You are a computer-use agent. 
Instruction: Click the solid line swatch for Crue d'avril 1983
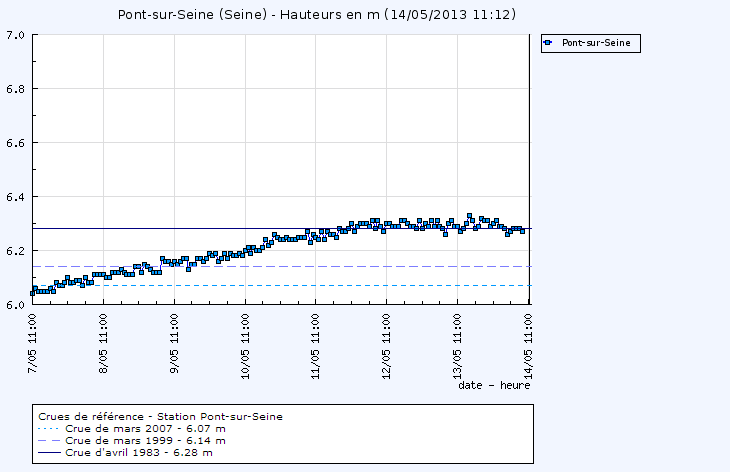[49, 452]
